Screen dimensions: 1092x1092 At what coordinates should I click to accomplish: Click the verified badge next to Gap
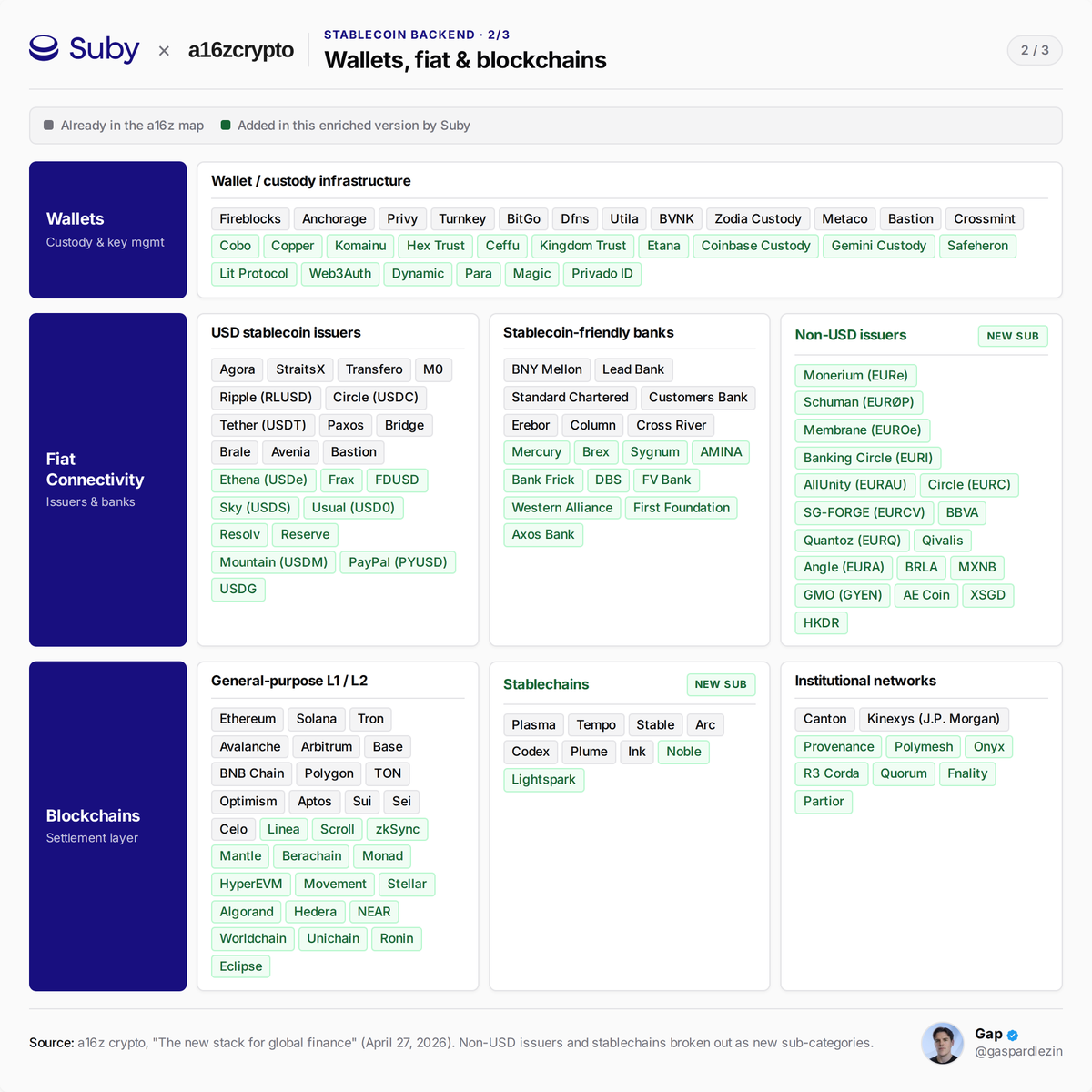click(x=1013, y=1035)
